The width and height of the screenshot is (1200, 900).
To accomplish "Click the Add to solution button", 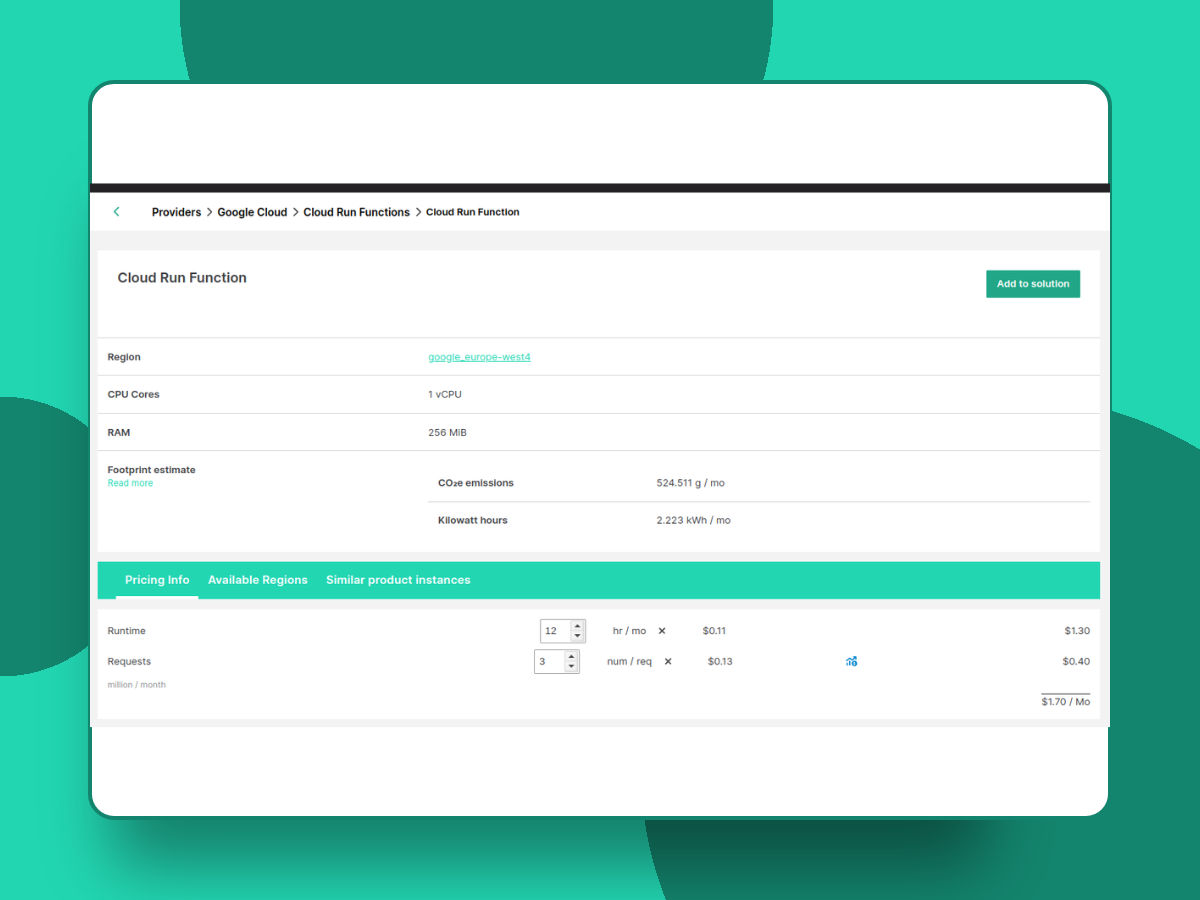I will pos(1033,284).
